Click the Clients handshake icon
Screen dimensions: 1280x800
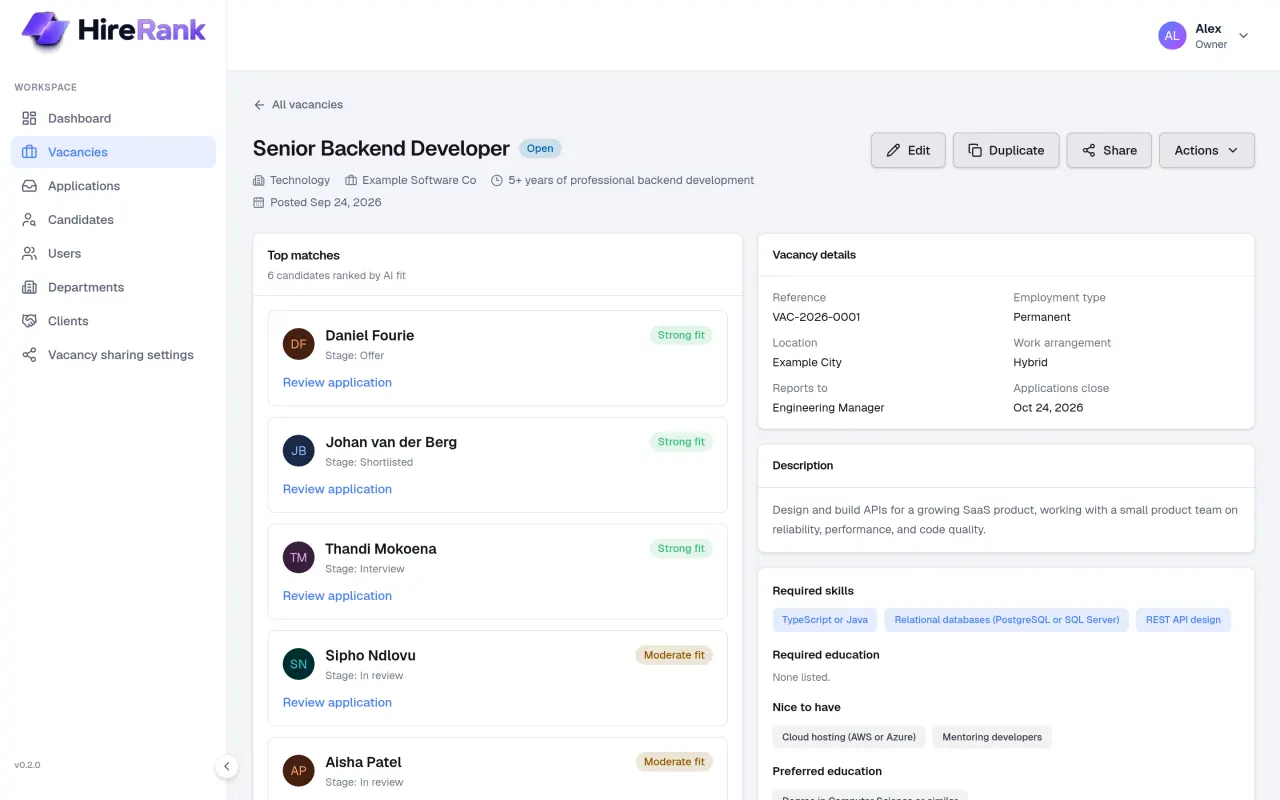(29, 321)
